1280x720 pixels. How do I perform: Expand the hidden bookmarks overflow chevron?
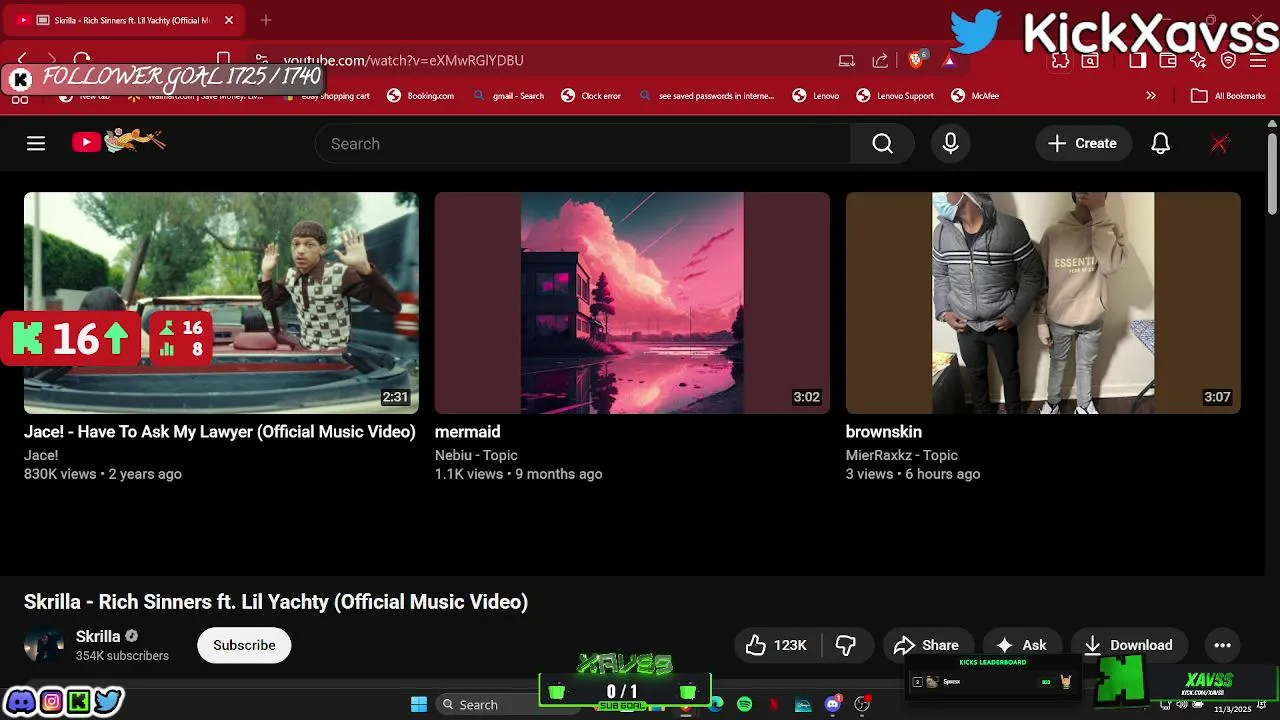[x=1151, y=96]
